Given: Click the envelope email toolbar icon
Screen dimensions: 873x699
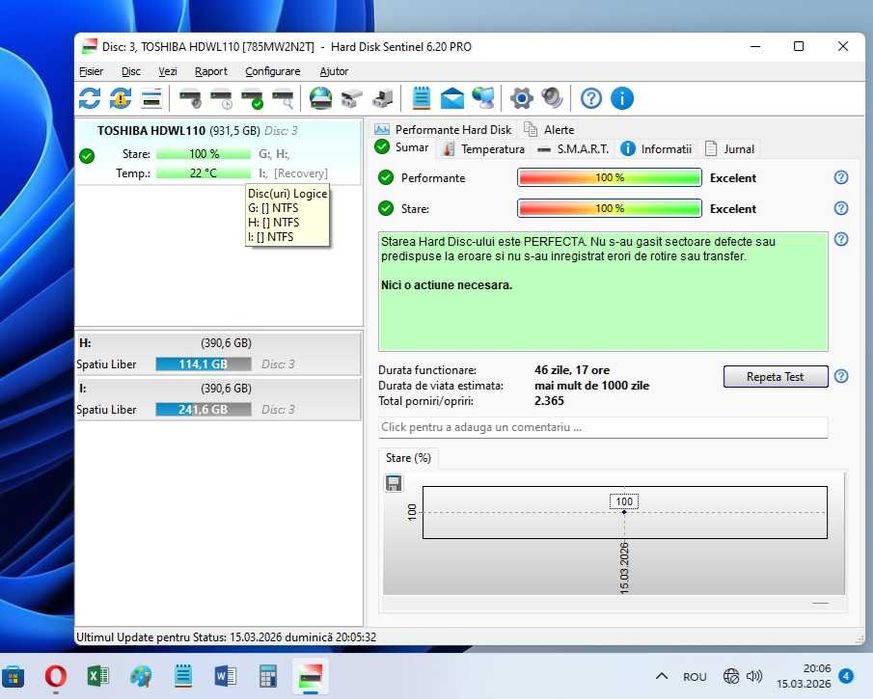Looking at the screenshot, I should pos(452,99).
